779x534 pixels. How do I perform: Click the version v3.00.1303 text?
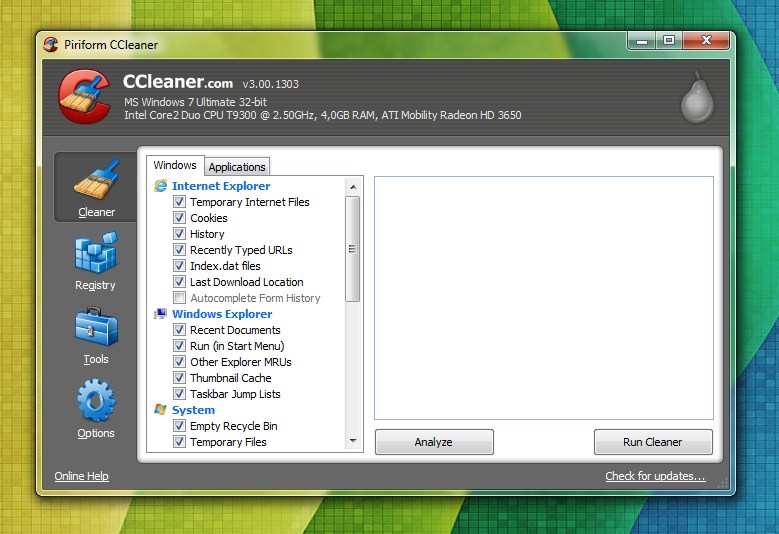click(x=271, y=84)
